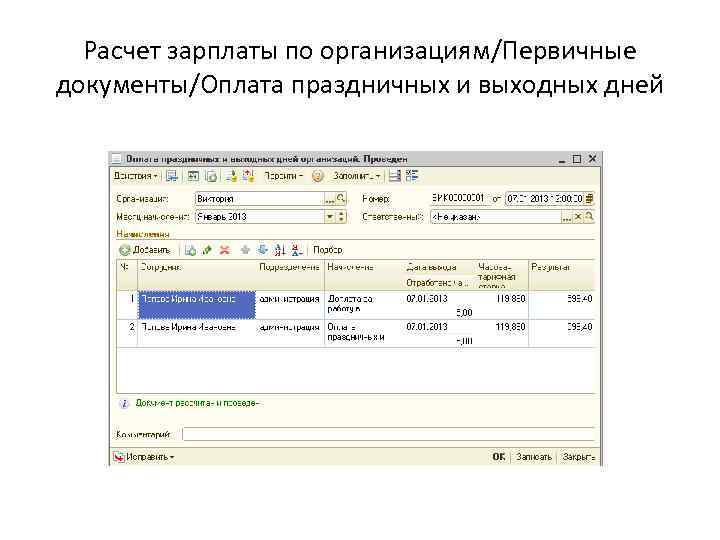
Task: Open the Заполнить dropdown menu
Action: click(x=356, y=176)
